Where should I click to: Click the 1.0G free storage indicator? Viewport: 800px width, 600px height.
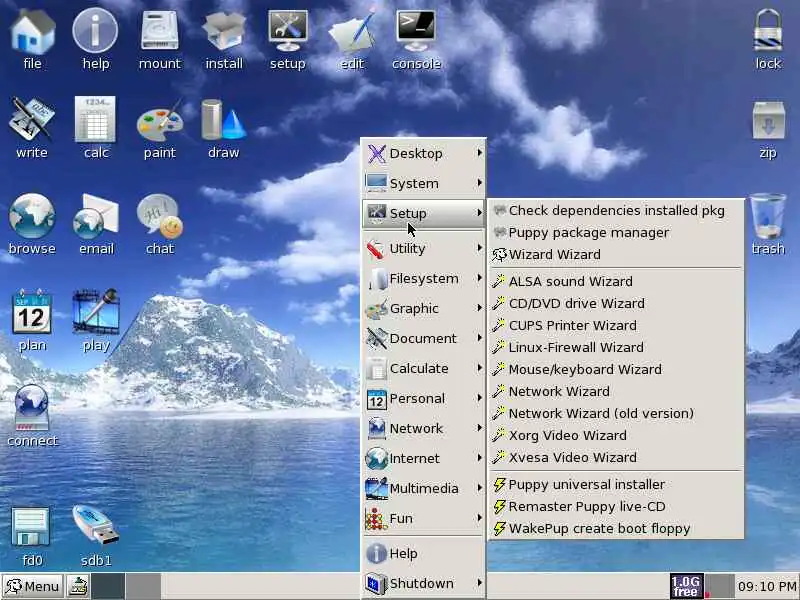[x=686, y=586]
